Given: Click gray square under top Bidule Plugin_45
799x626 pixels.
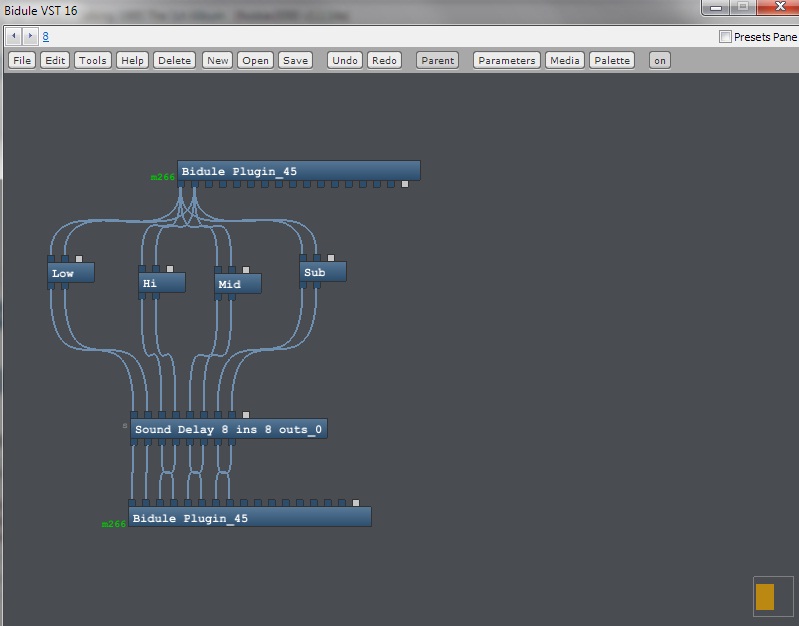Looking at the screenshot, I should click(405, 184).
